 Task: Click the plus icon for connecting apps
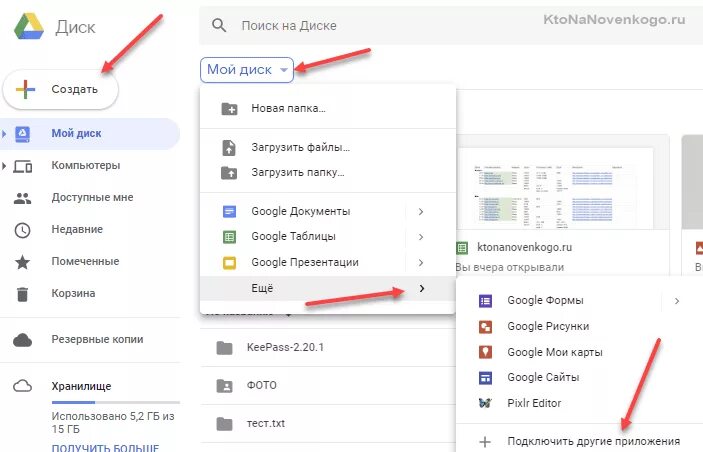point(485,442)
